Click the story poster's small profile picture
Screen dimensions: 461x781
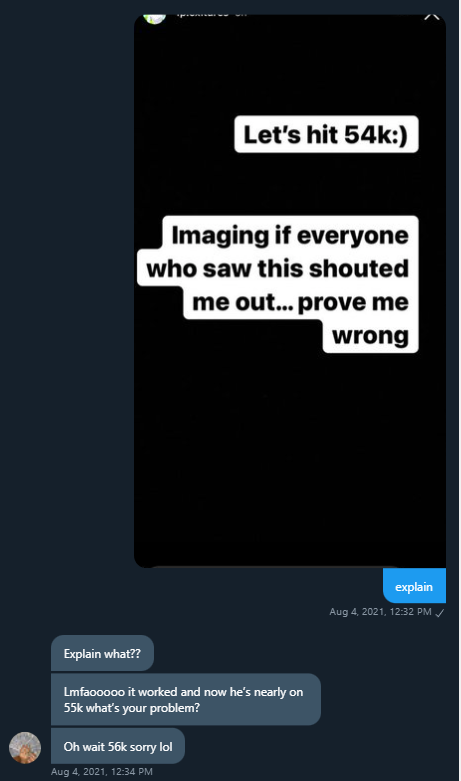click(x=154, y=18)
